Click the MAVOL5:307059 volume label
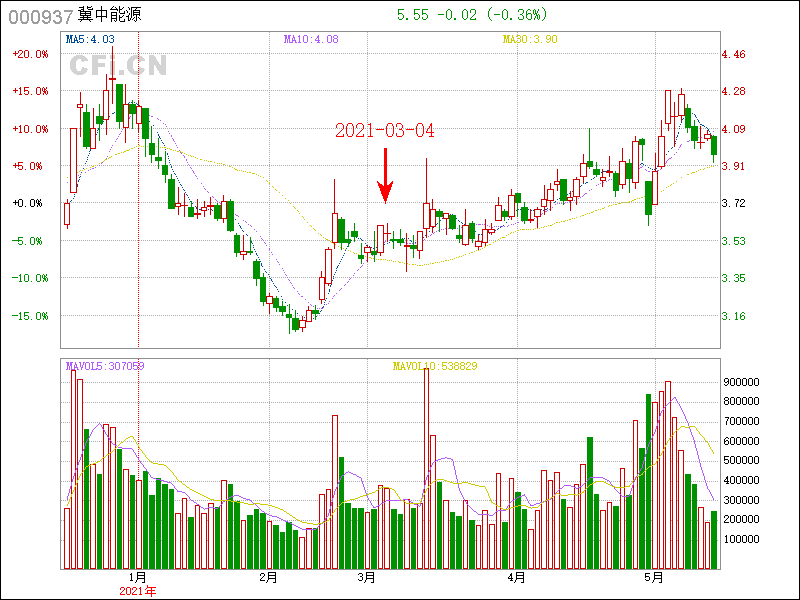The height and width of the screenshot is (600, 800). [x=105, y=366]
